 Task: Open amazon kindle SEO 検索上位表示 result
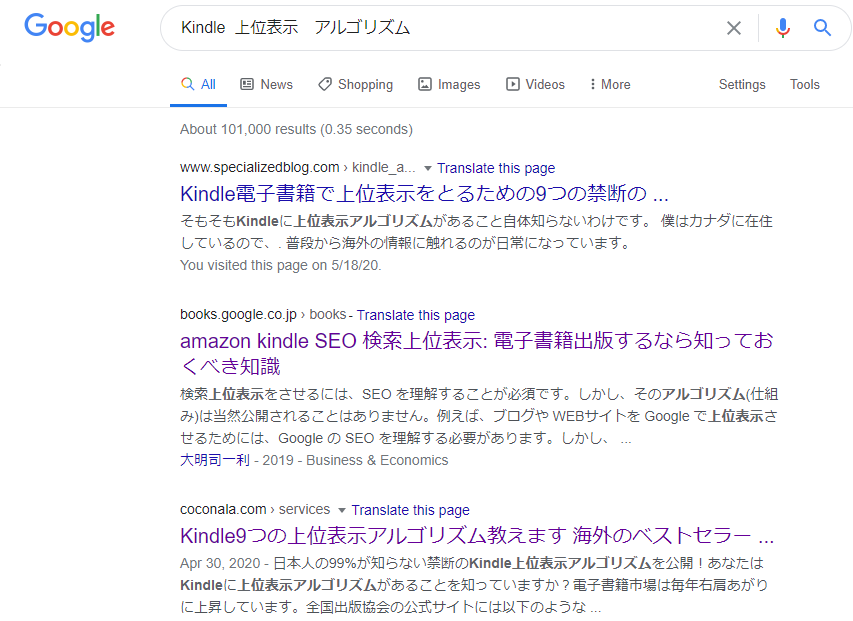coord(477,353)
